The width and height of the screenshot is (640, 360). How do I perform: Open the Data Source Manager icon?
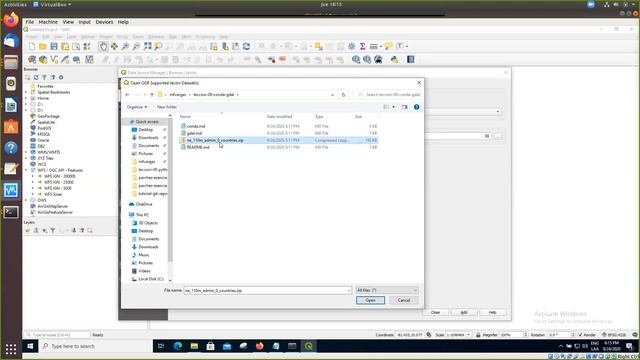coord(32,60)
